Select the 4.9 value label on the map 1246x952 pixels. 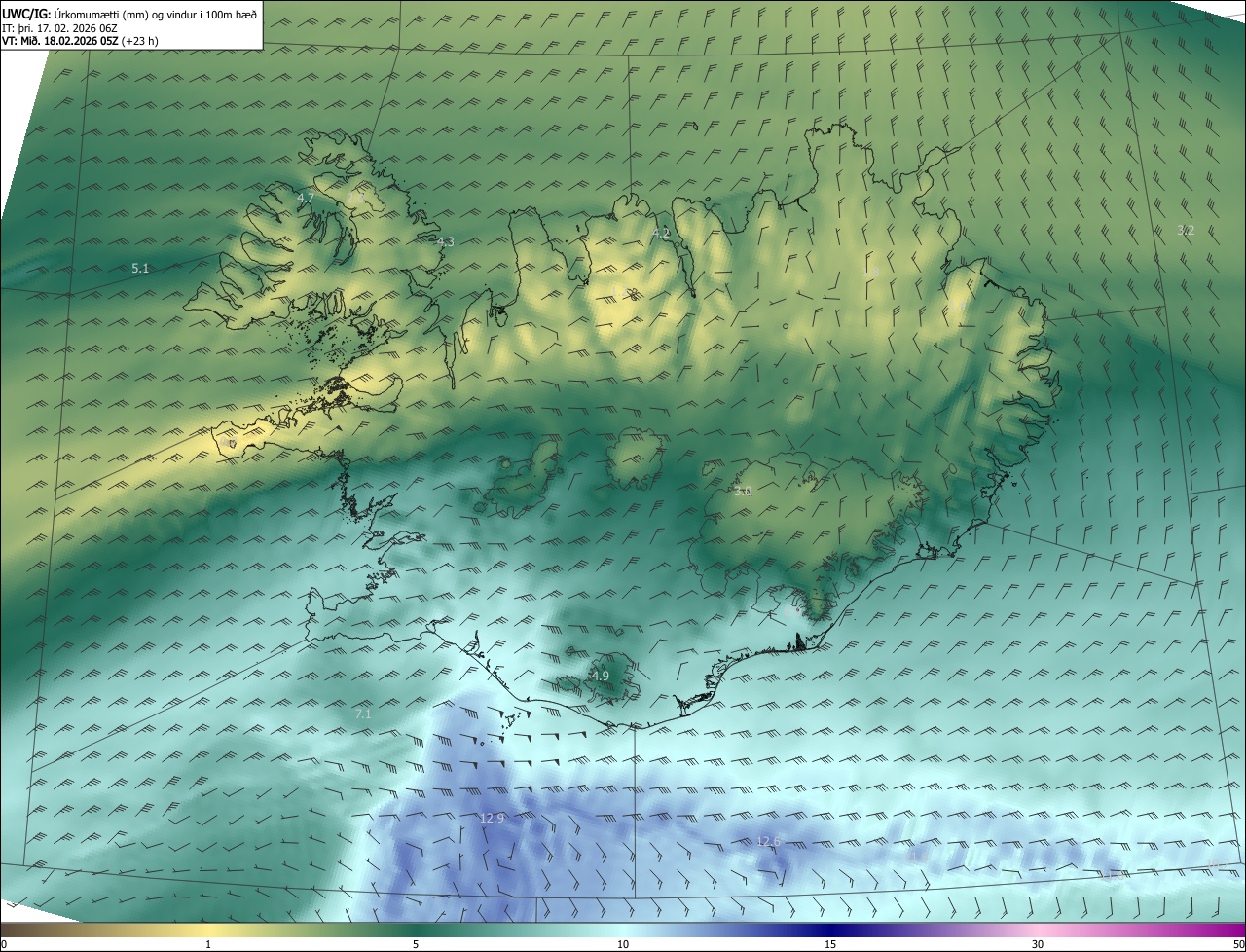point(600,676)
